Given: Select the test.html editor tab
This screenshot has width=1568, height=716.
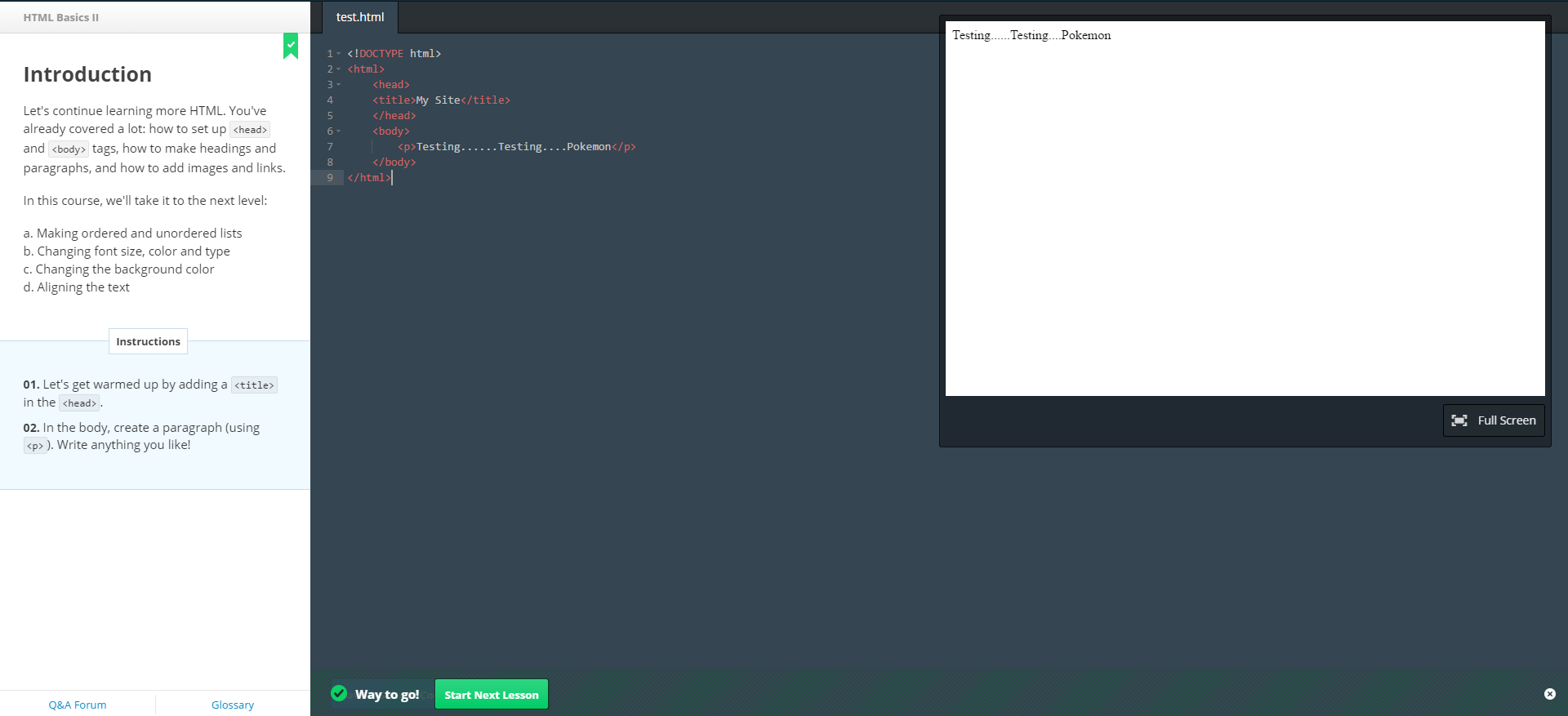Looking at the screenshot, I should click(360, 17).
